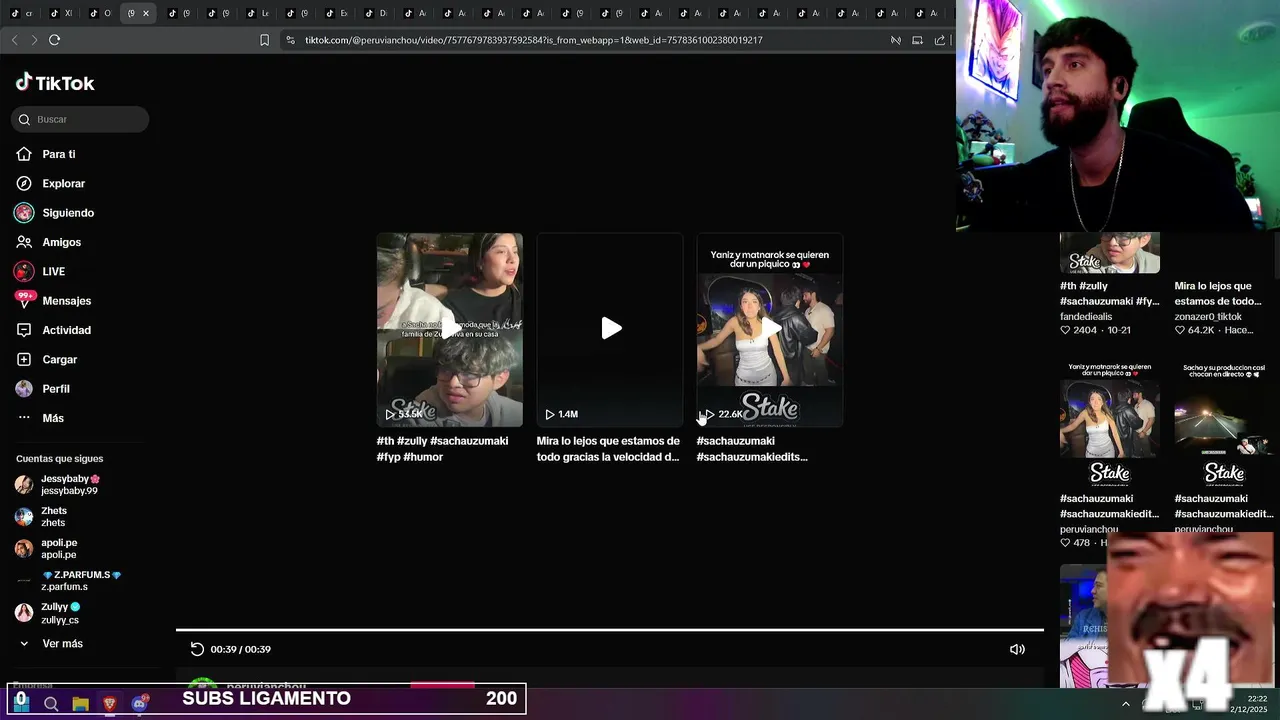Click the Para ti home icon
Screen dimensions: 1280x720
[24, 154]
